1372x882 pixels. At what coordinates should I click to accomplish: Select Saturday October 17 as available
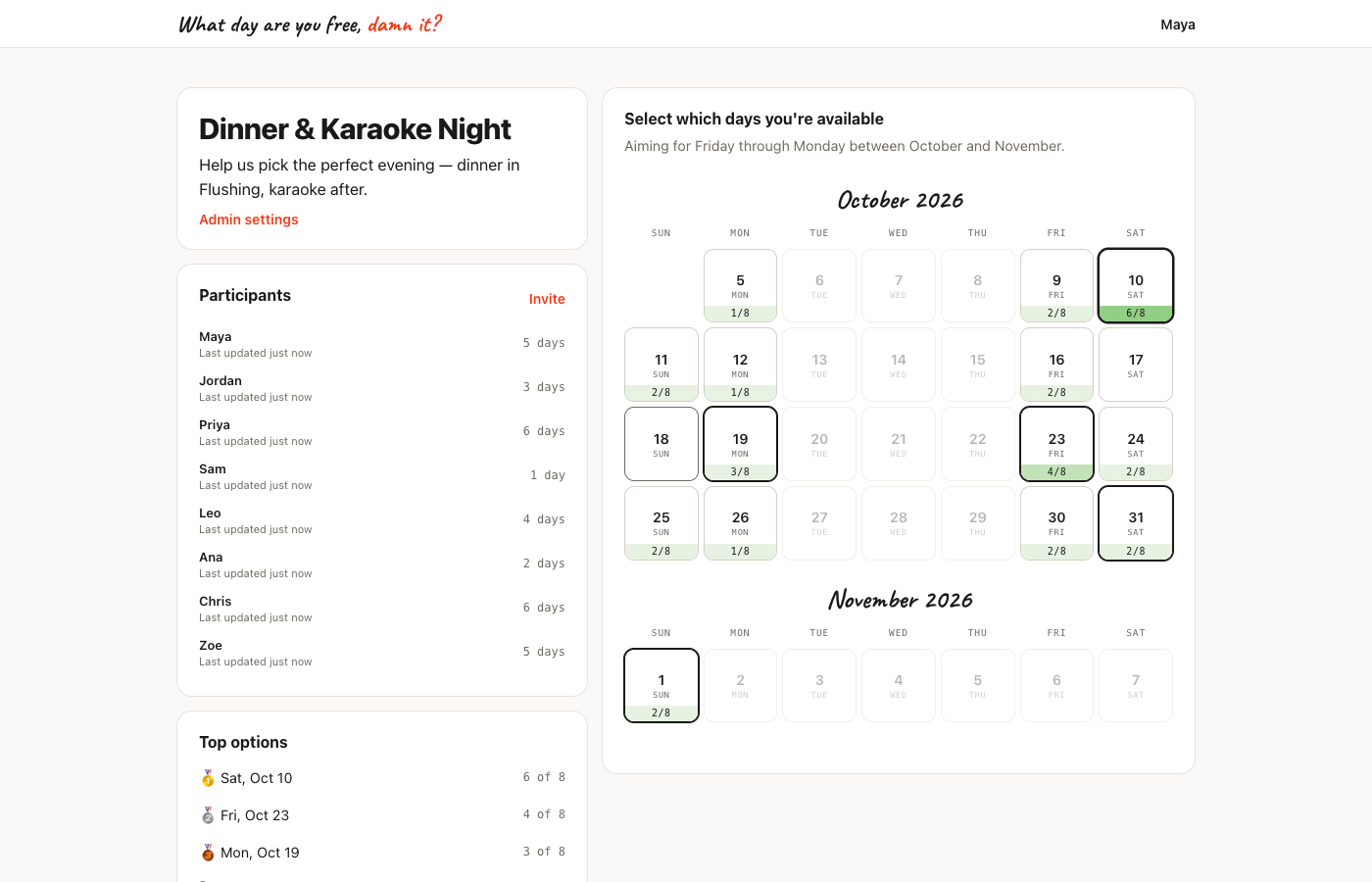click(1136, 365)
